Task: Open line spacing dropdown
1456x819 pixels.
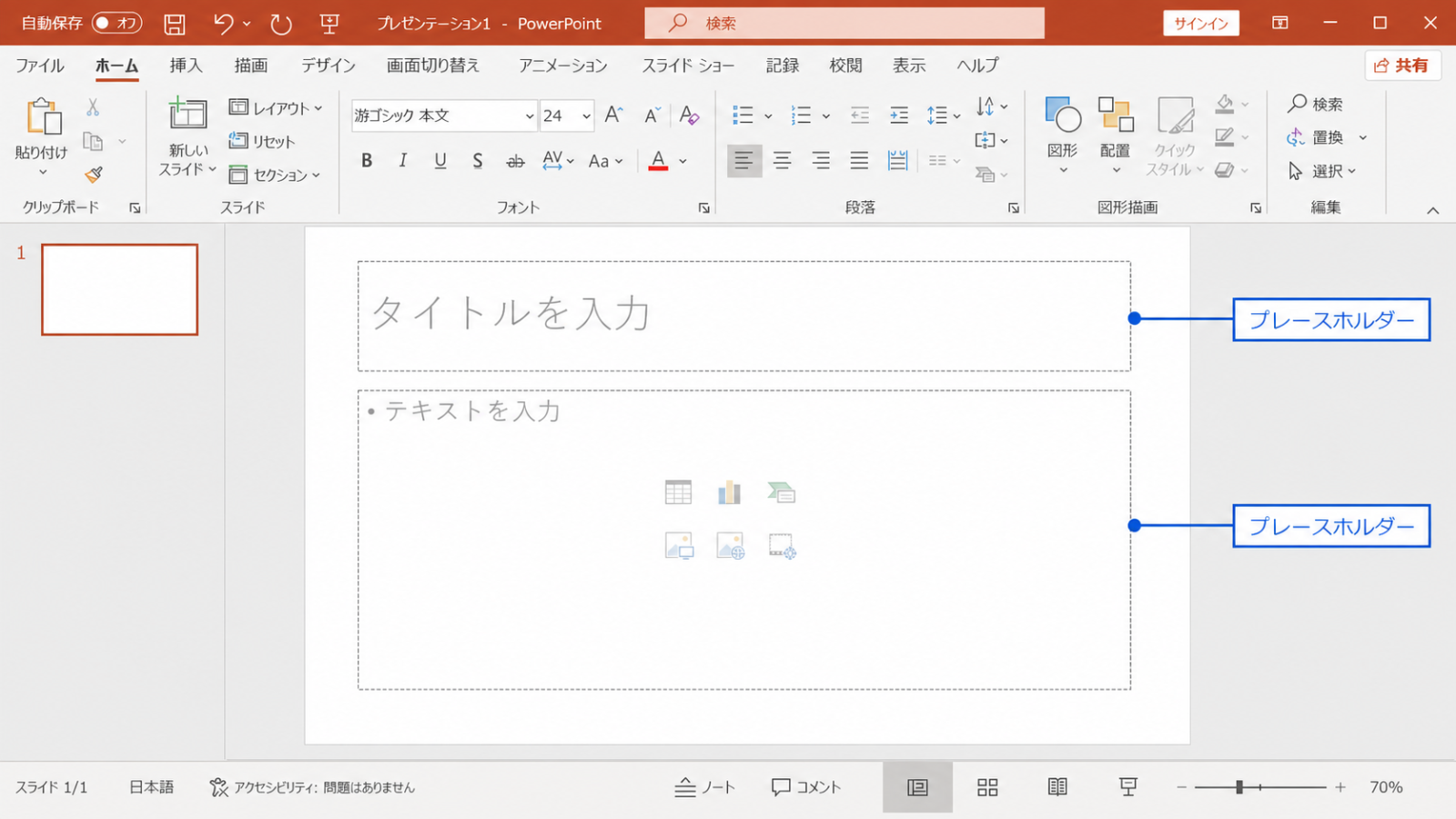Action: 944,116
